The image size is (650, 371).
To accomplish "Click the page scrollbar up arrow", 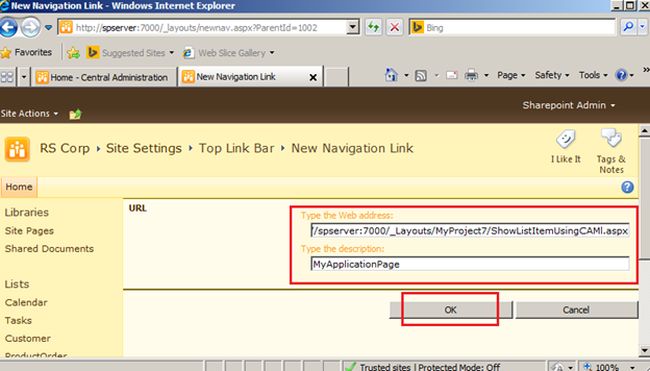I will pos(645,131).
